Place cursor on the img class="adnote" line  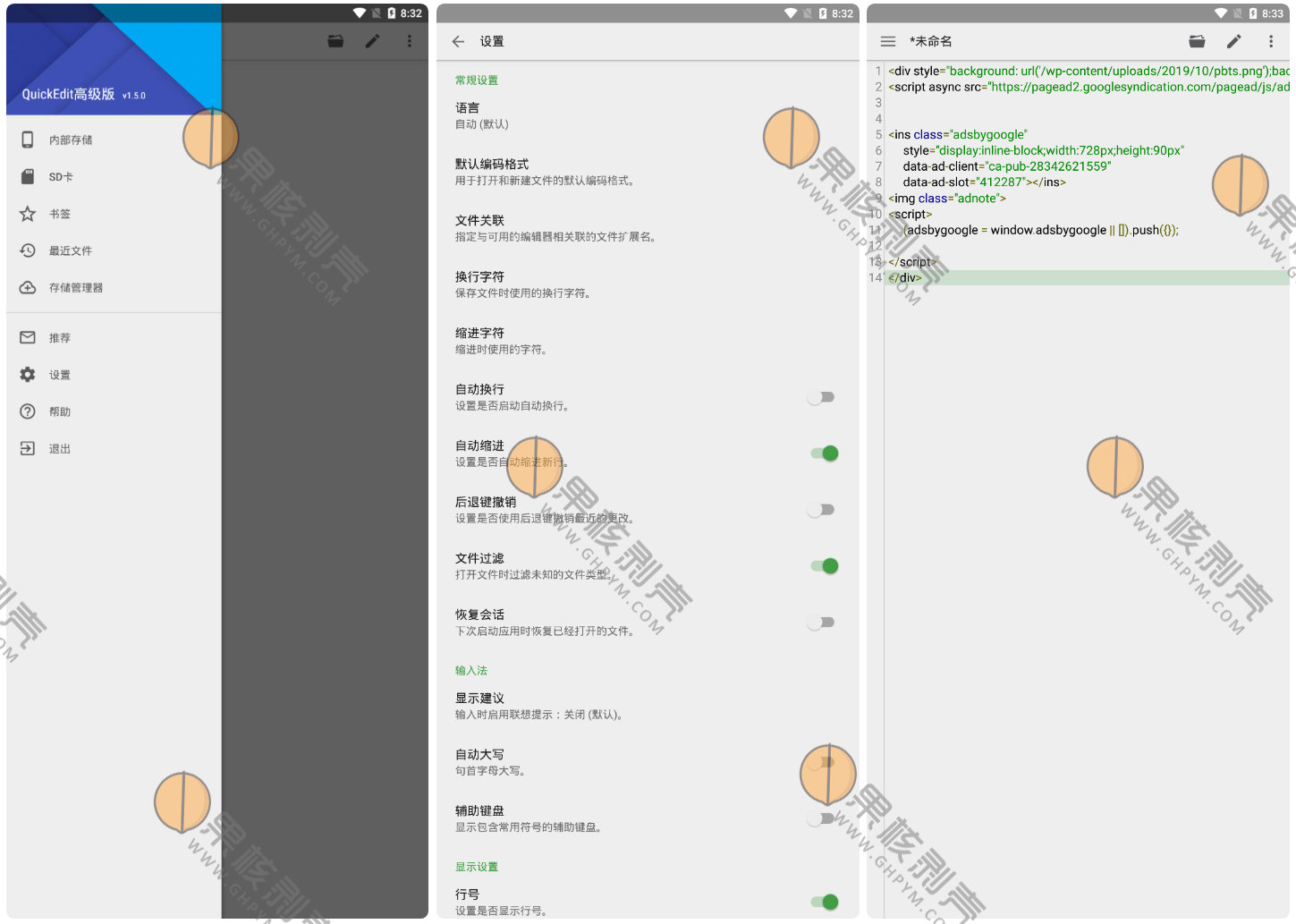tap(947, 198)
